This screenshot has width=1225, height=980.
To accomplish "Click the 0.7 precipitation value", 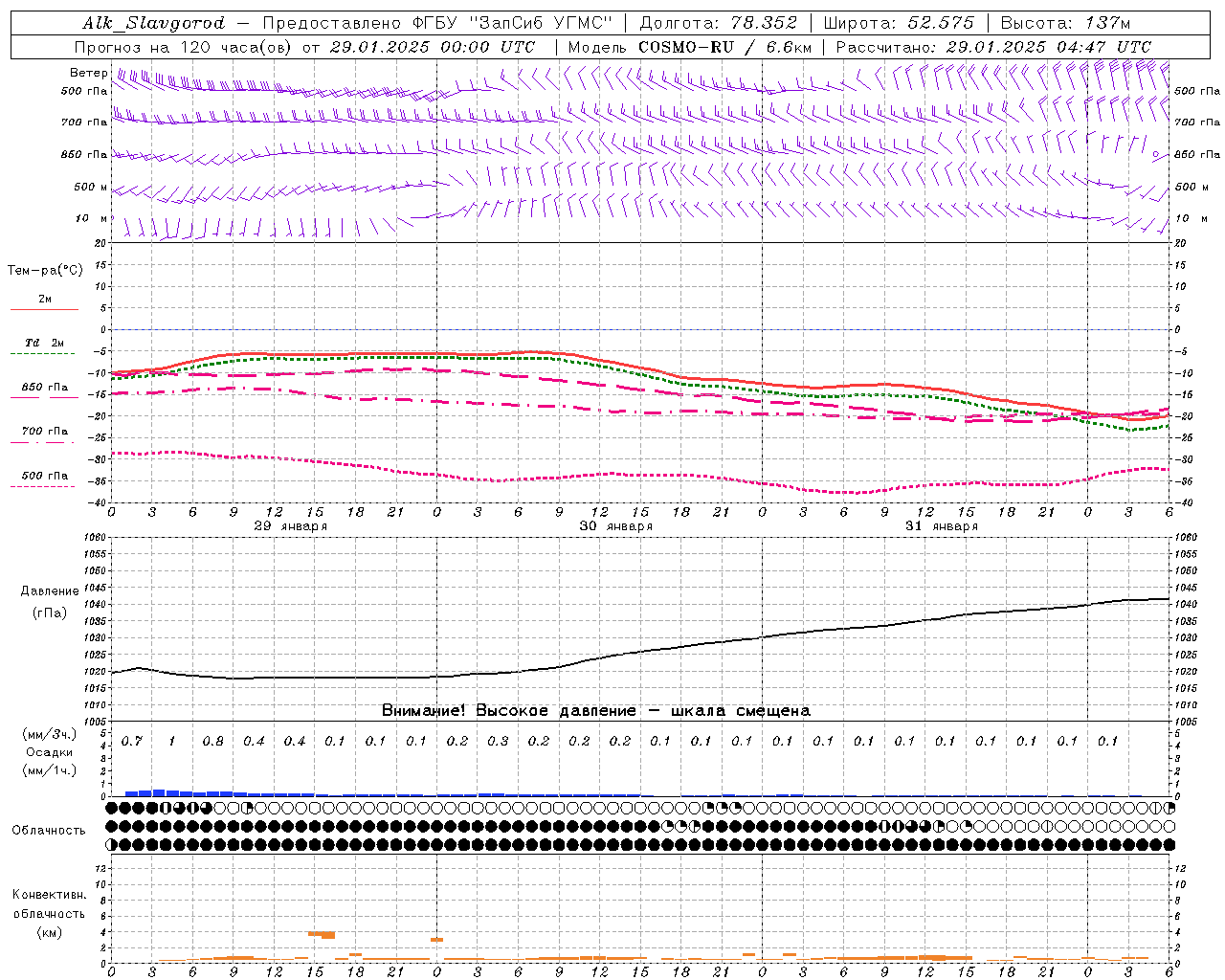I will (x=131, y=742).
